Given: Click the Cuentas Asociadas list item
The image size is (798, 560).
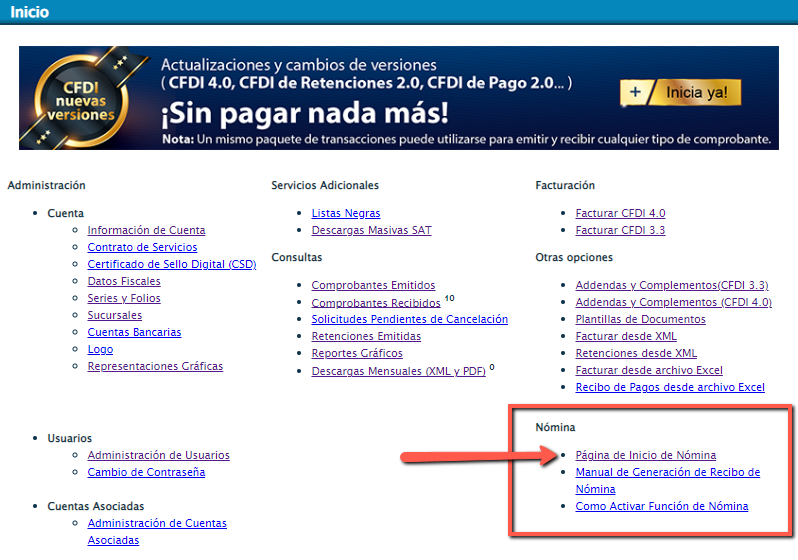Looking at the screenshot, I should (x=96, y=506).
